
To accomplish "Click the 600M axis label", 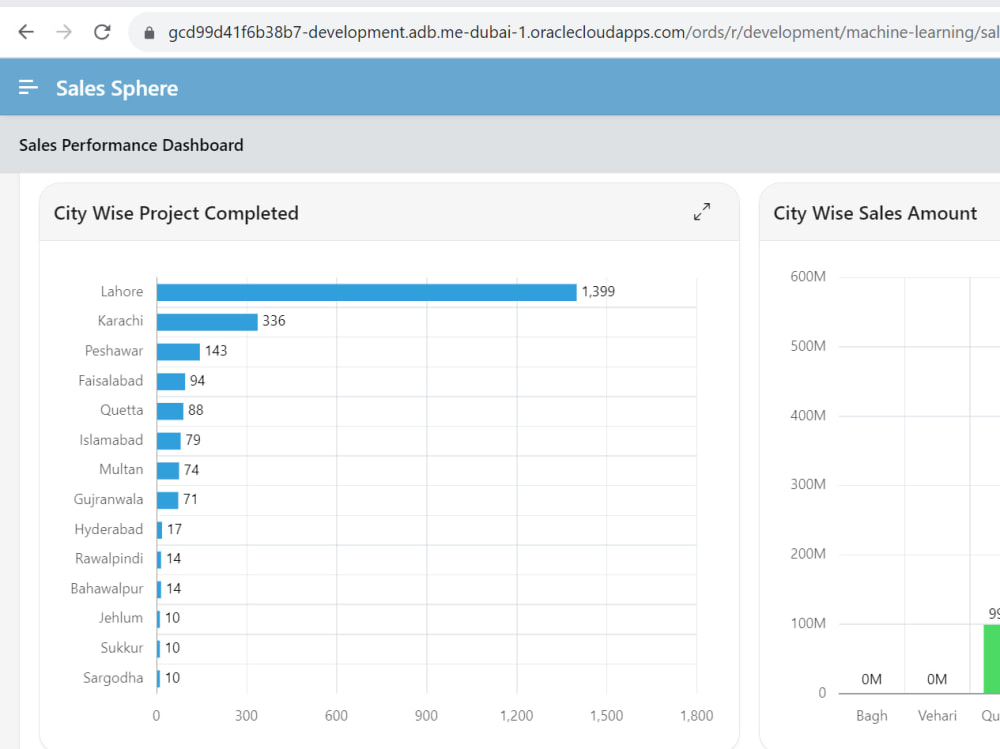I will point(808,276).
